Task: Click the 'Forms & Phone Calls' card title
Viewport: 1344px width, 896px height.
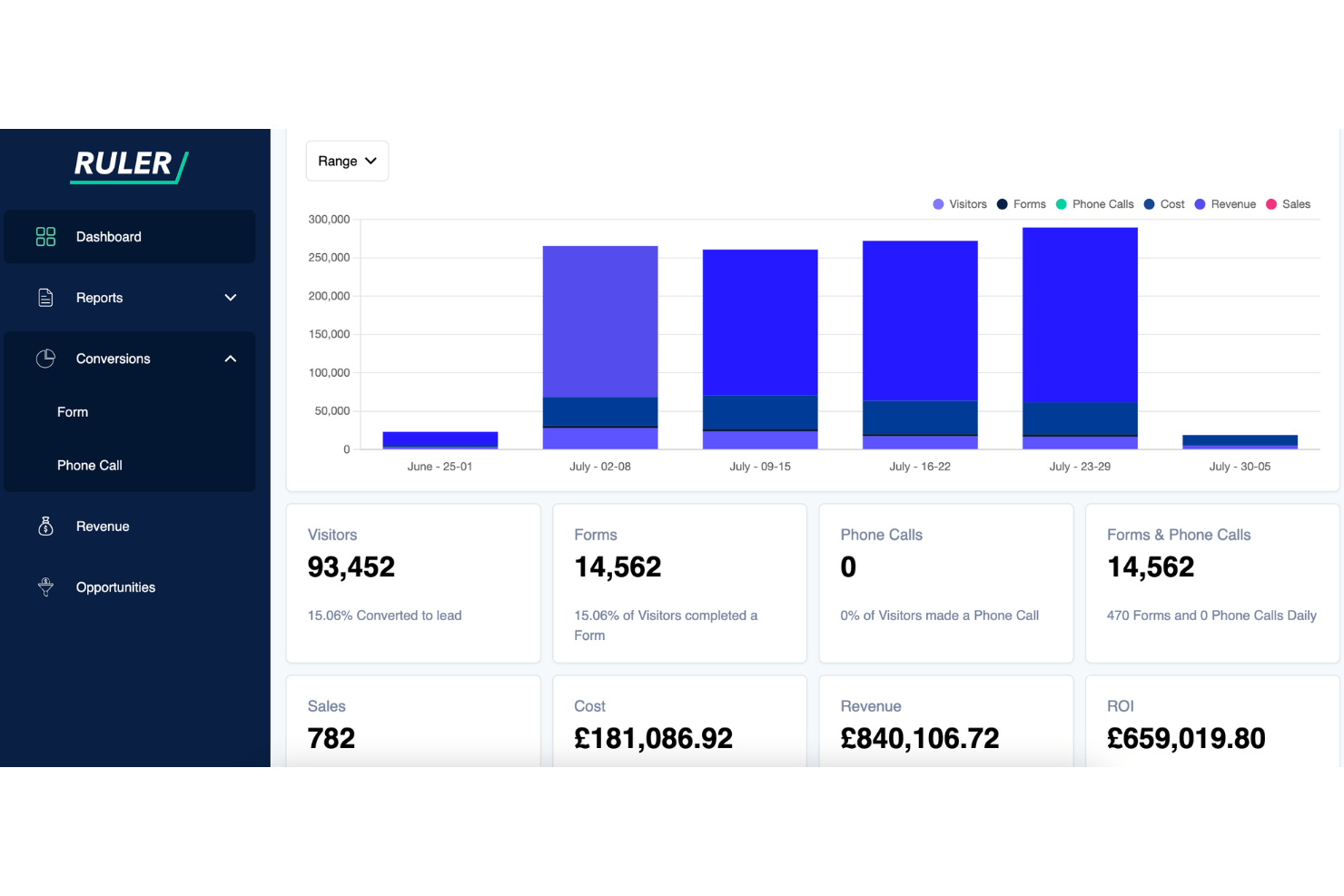Action: 1179,535
